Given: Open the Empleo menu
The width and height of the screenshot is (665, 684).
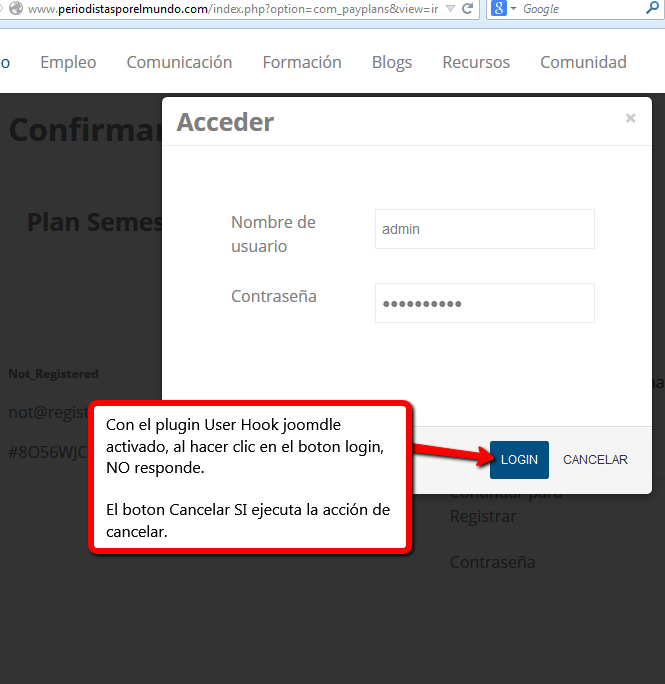Looking at the screenshot, I should (x=68, y=62).
